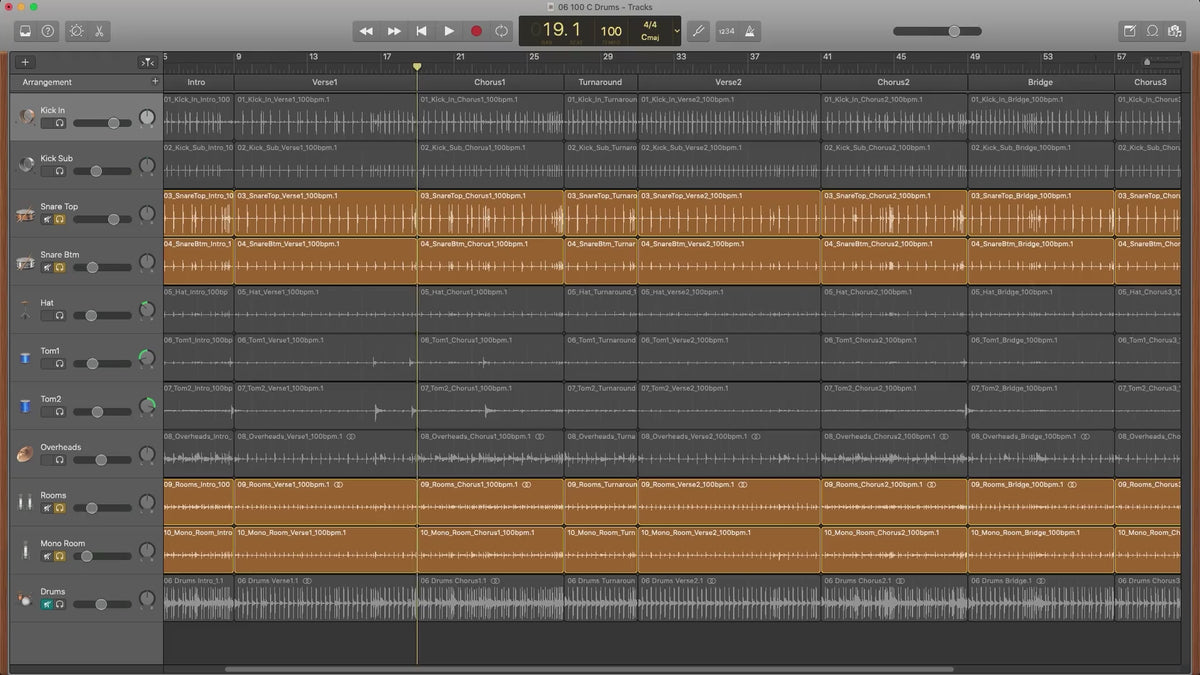Open the Notepad panel
This screenshot has width=1200, height=675.
(x=1130, y=31)
